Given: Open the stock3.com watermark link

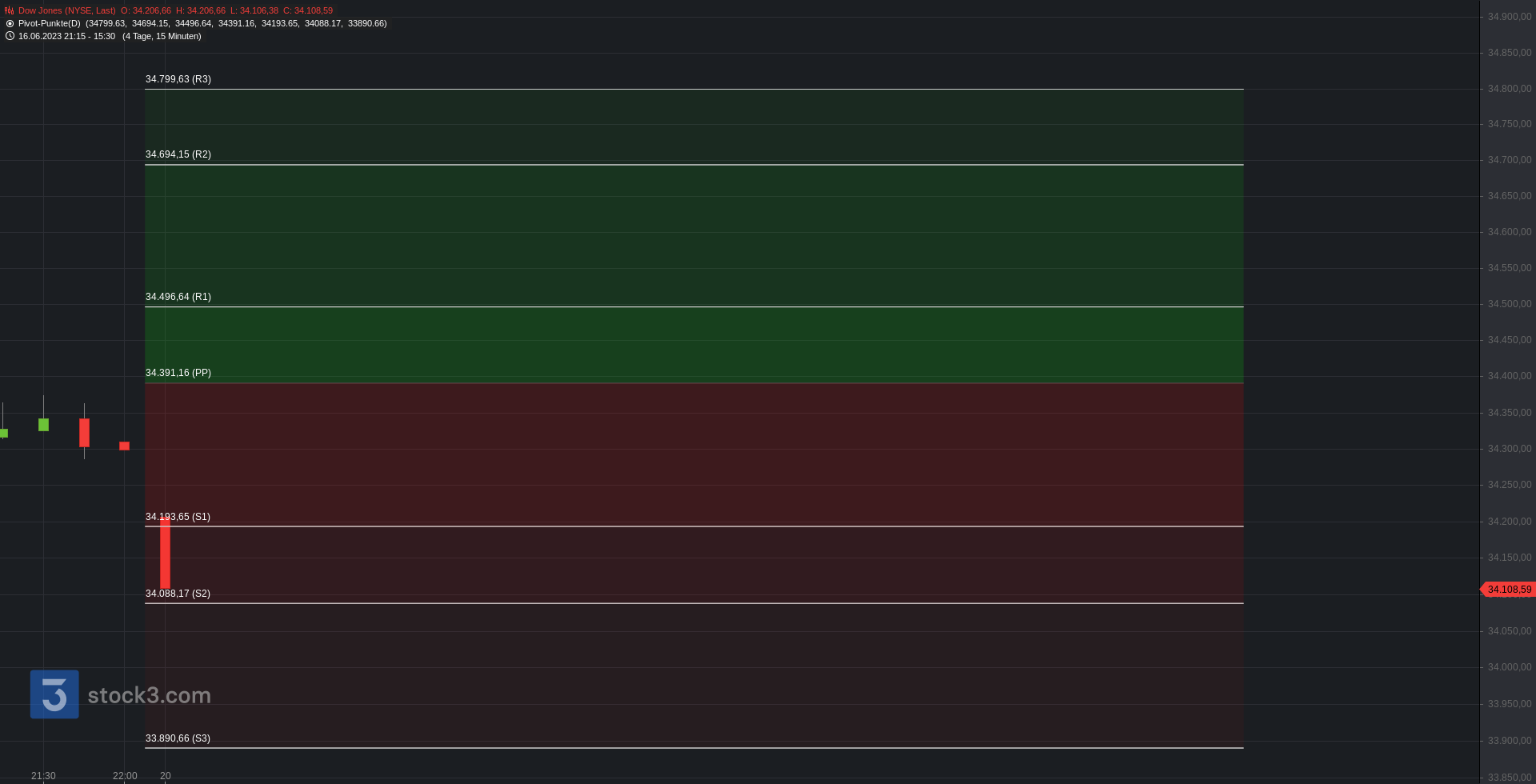Looking at the screenshot, I should (149, 695).
